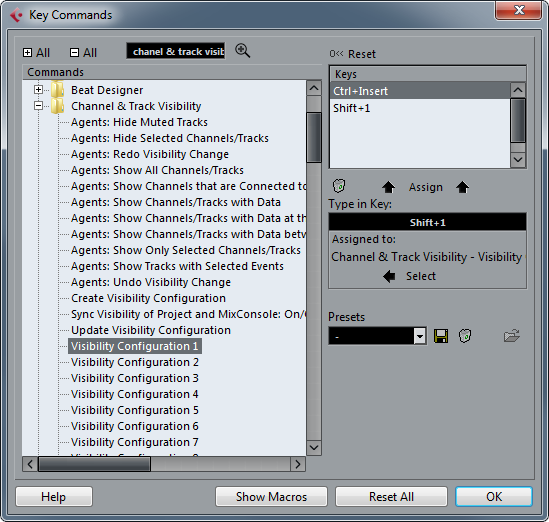Select the Agents: Show Channels/Tracks with Data row ending at 'with Data'

pos(176,202)
